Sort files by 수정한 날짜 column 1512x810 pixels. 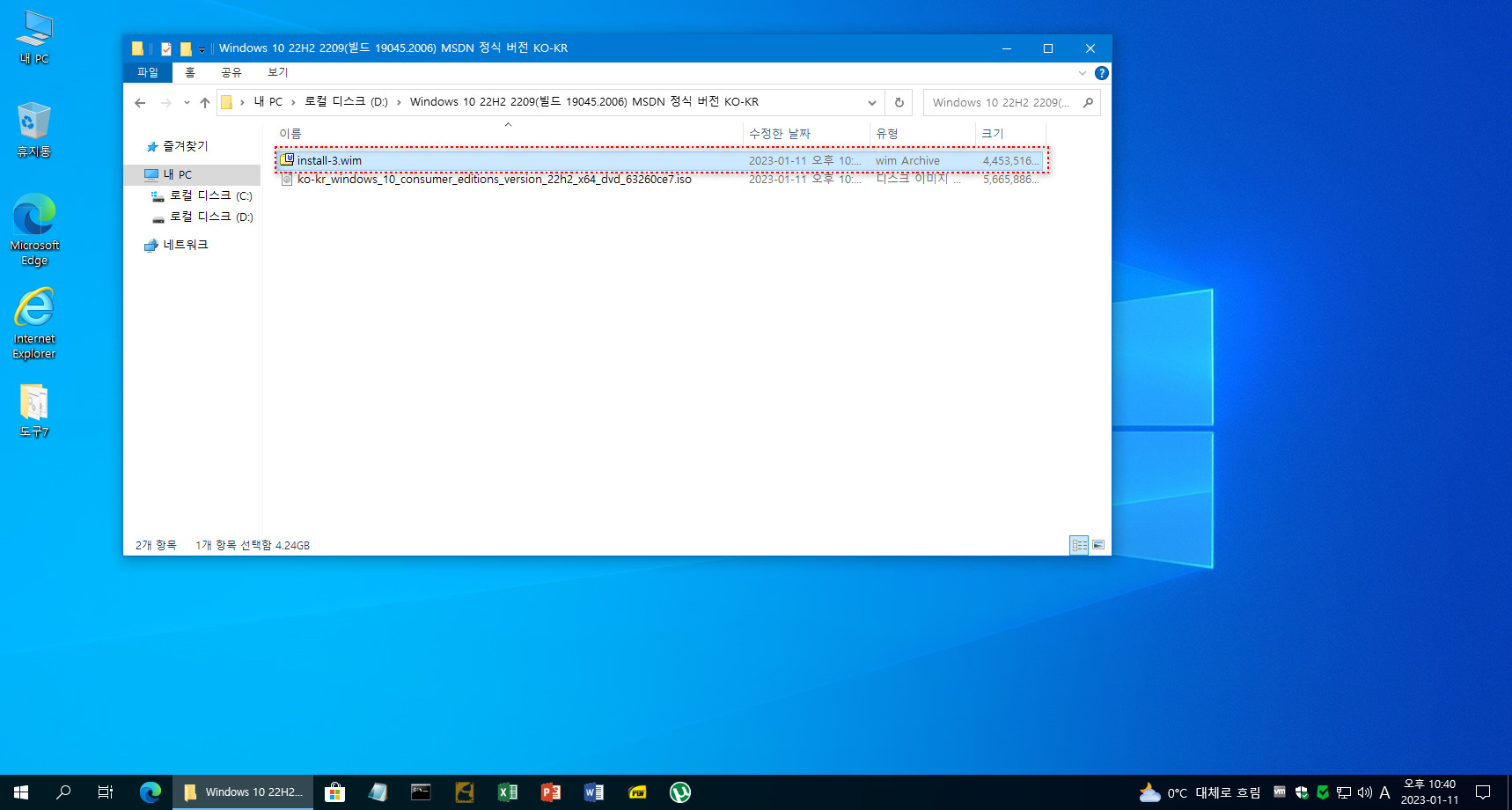pos(807,133)
